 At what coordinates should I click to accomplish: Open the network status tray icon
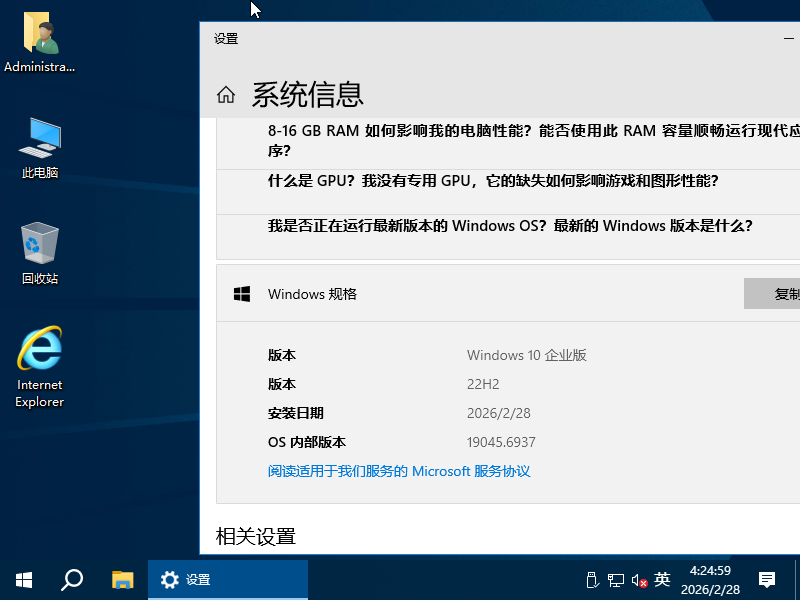[615, 580]
